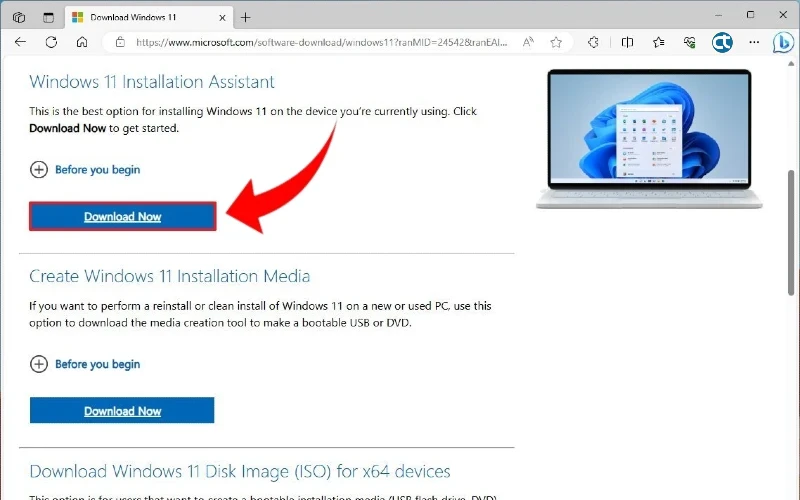Click the Windows 11 laptop image

[x=649, y=139]
